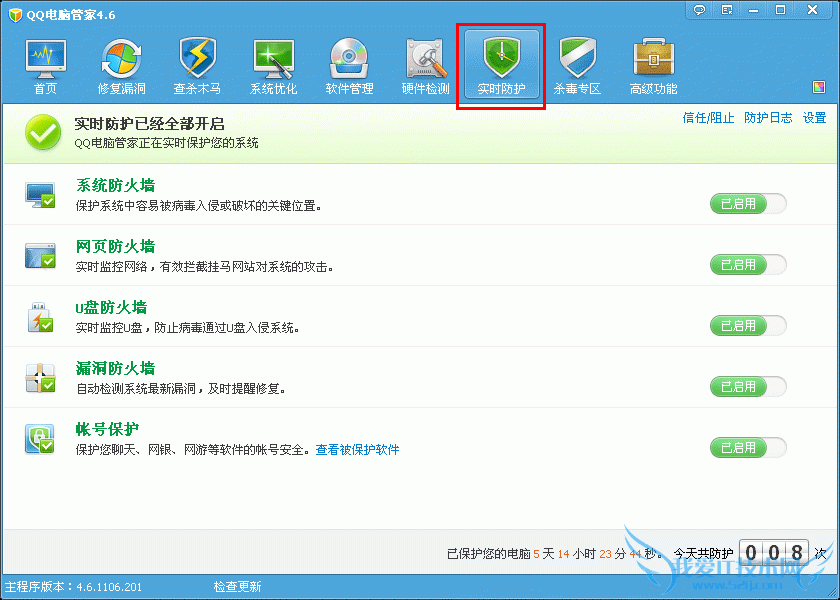Disable the U盘防火墙 switch
Screen dimensions: 840x600
(x=748, y=326)
